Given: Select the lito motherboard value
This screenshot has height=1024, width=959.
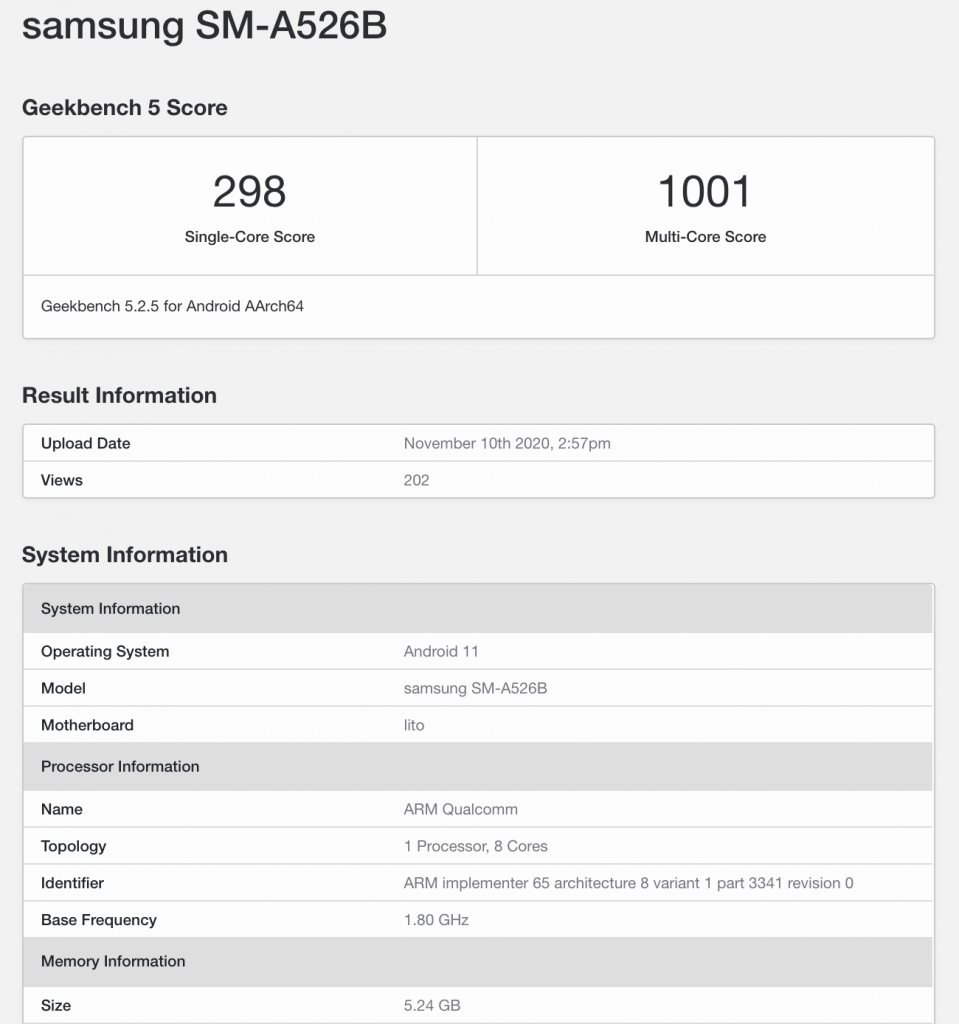Looking at the screenshot, I should click(x=414, y=725).
